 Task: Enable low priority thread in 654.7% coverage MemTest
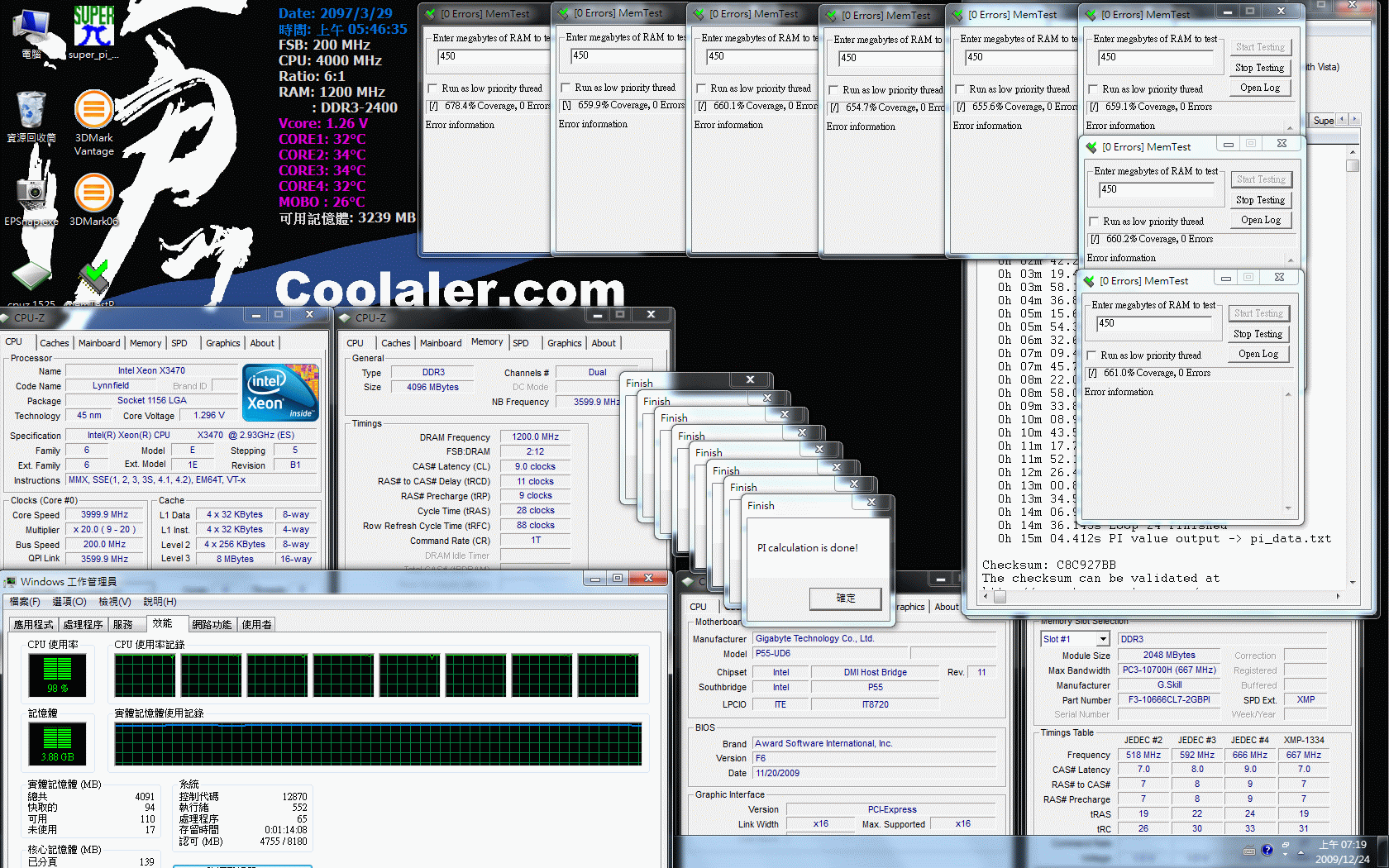click(833, 90)
